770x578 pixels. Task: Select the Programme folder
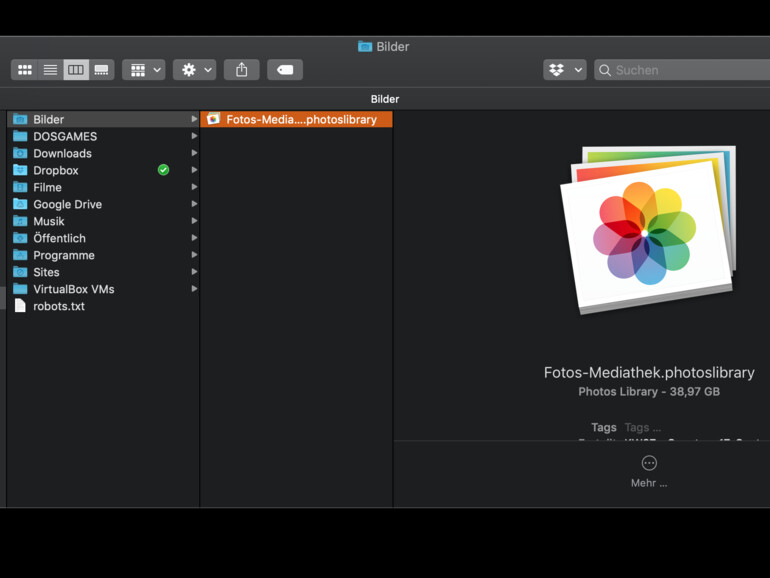pyautogui.click(x=103, y=255)
